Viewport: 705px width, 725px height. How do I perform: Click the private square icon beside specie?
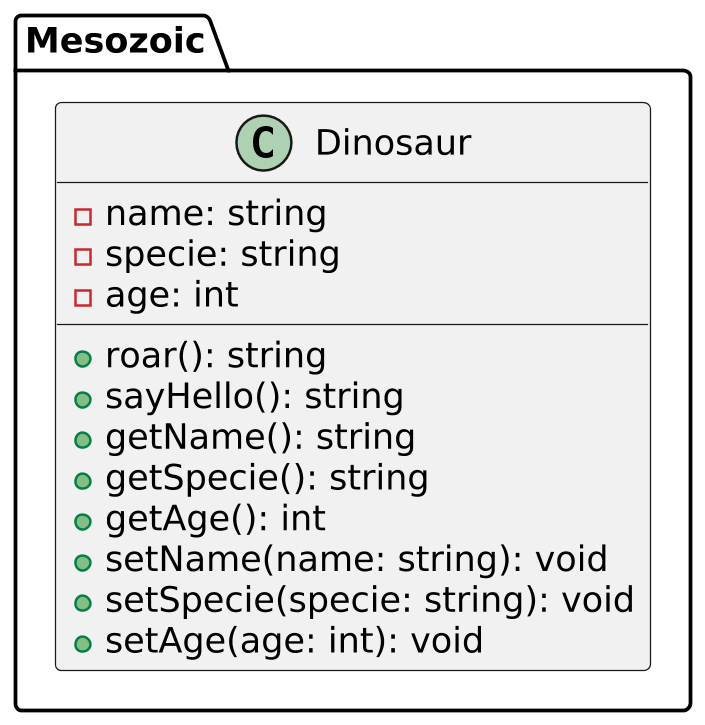tap(83, 257)
